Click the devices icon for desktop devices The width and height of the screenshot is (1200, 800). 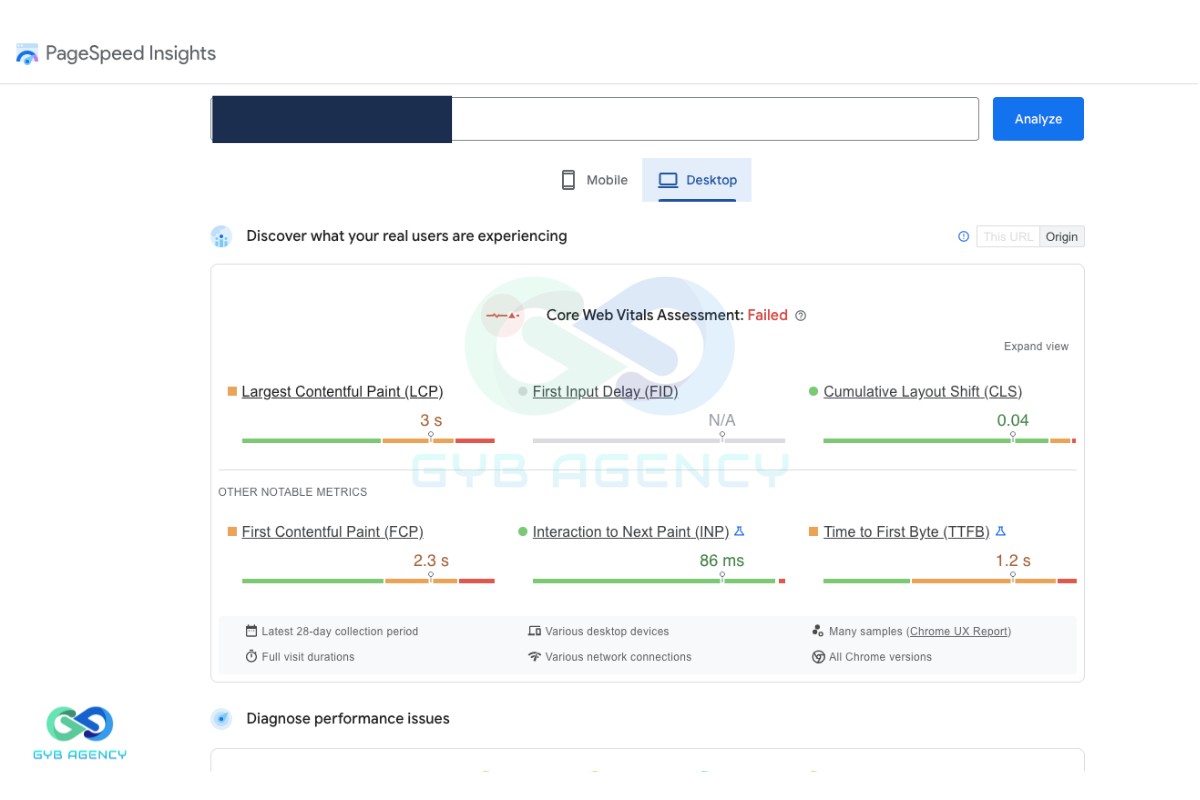pyautogui.click(x=534, y=631)
